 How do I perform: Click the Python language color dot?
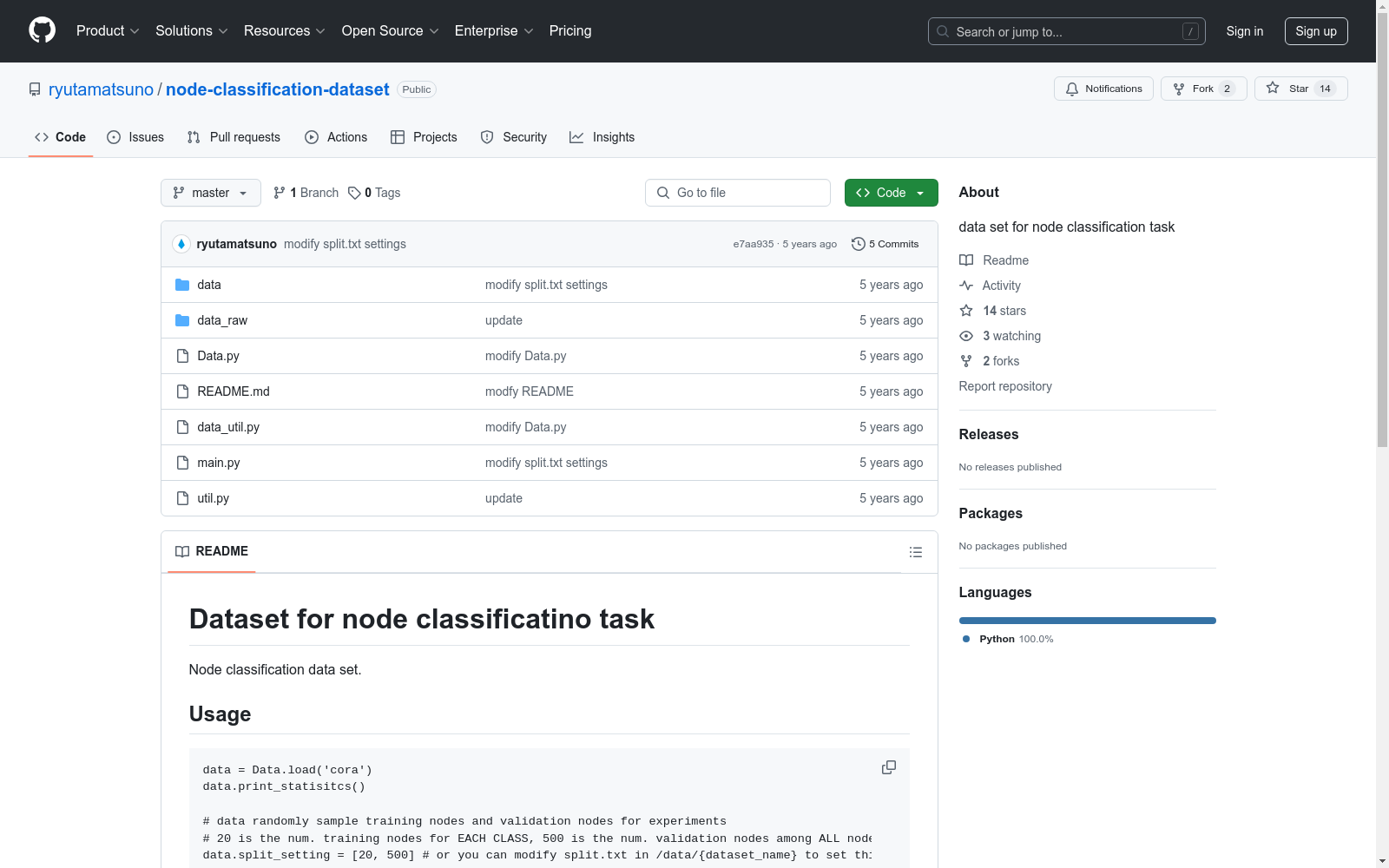pyautogui.click(x=966, y=639)
